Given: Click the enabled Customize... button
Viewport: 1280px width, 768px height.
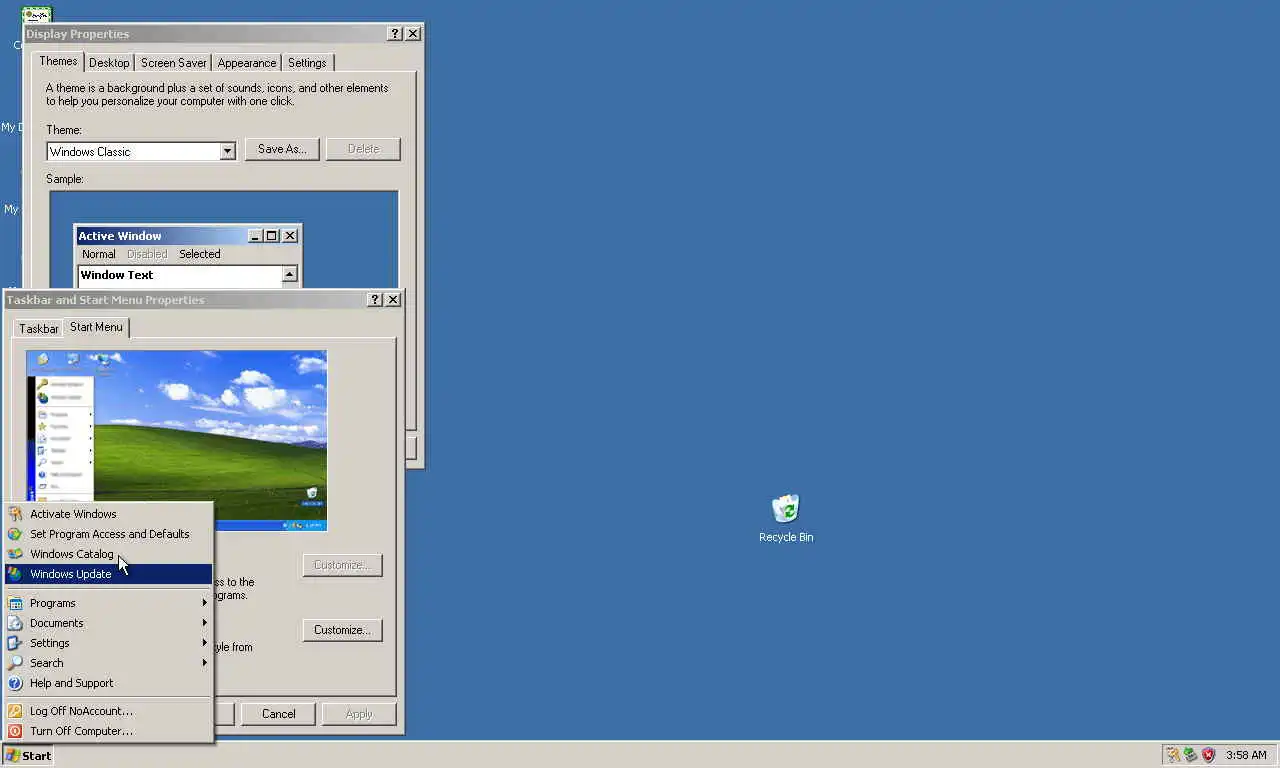Looking at the screenshot, I should pos(342,630).
